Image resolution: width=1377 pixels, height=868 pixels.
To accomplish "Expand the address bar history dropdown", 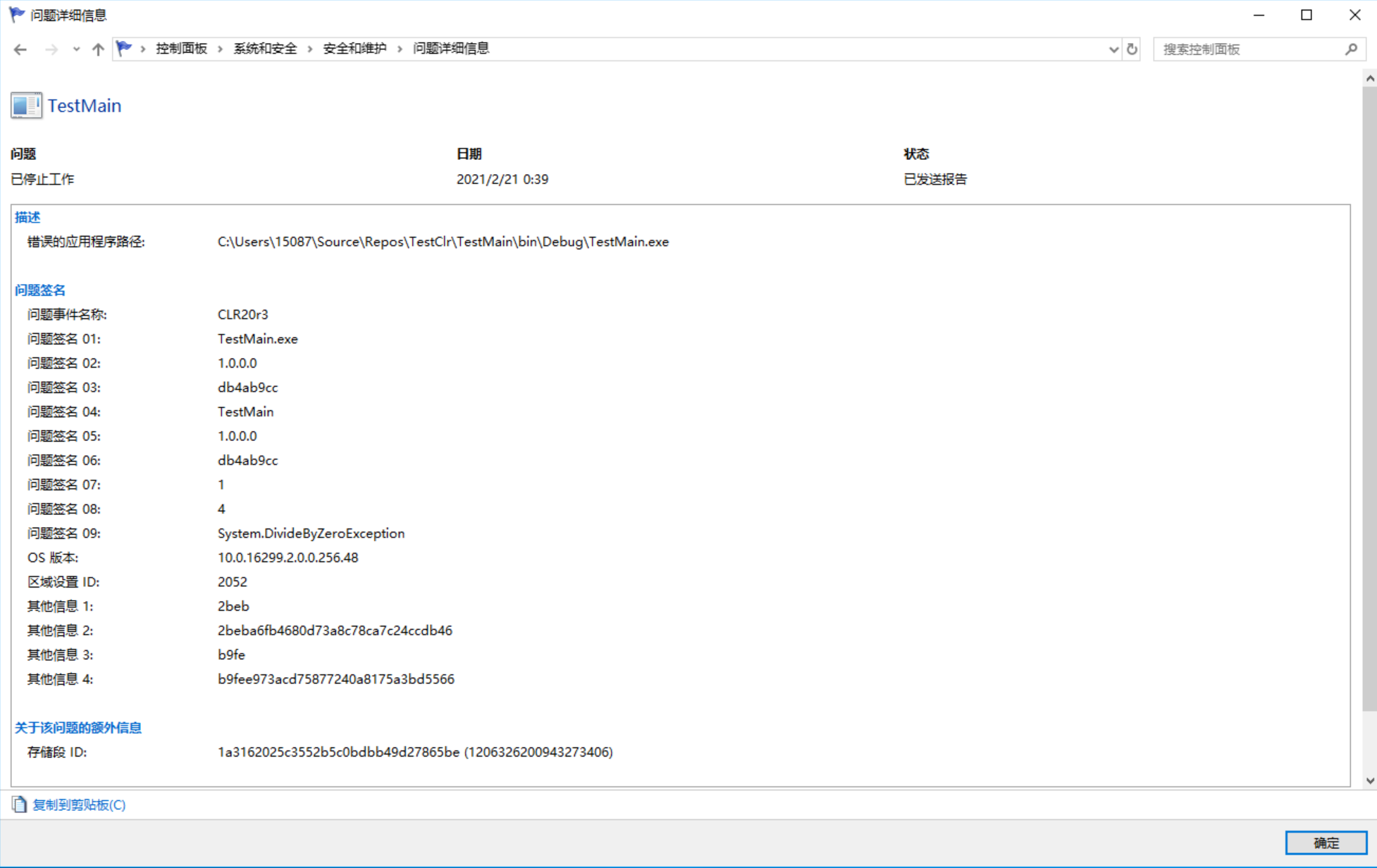I will (1113, 49).
